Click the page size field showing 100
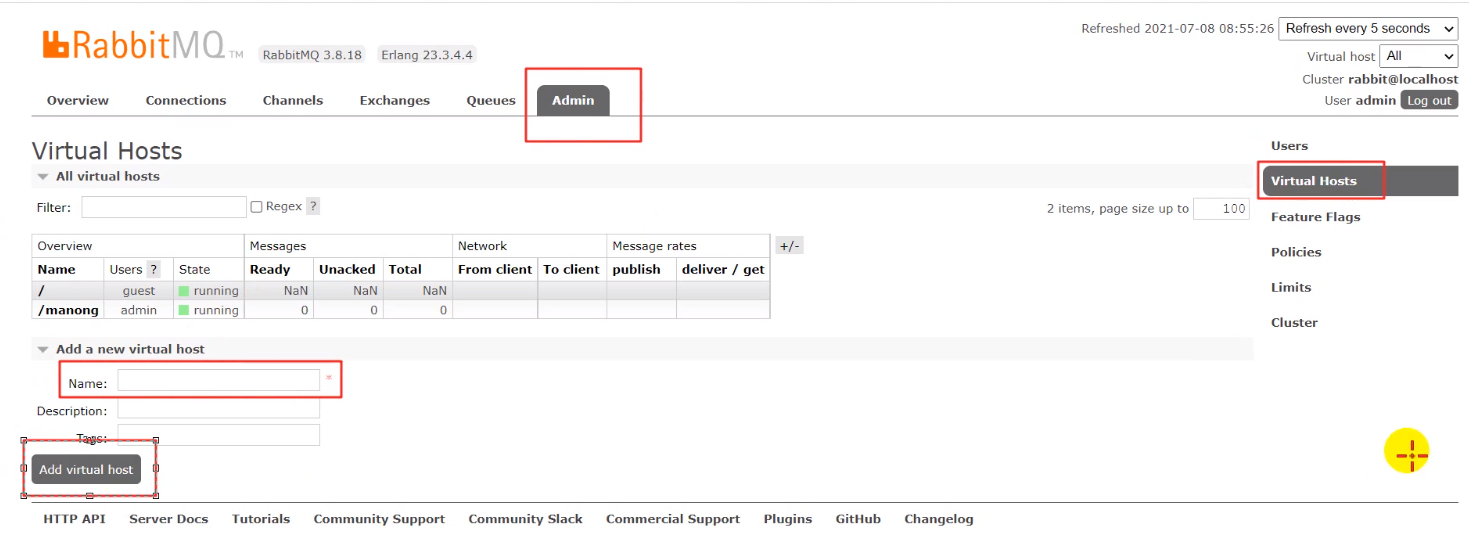Screen dimensions: 1469x552 point(1221,208)
